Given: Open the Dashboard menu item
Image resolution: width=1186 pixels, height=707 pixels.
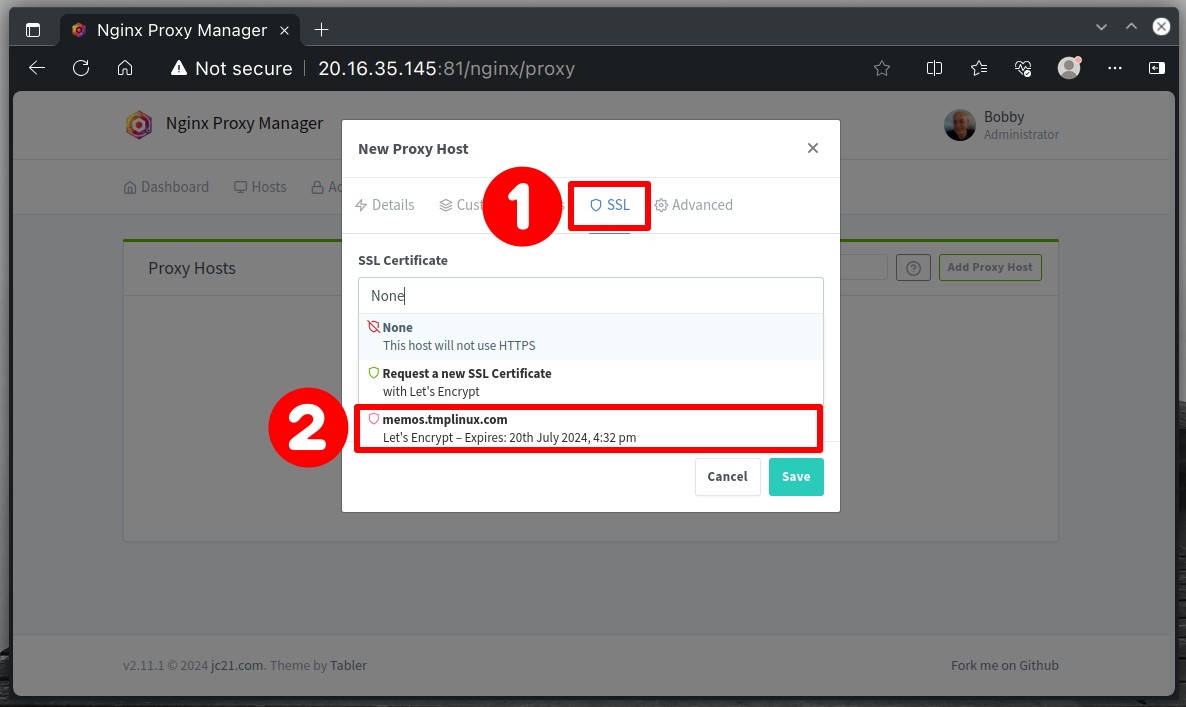Looking at the screenshot, I should point(166,187).
